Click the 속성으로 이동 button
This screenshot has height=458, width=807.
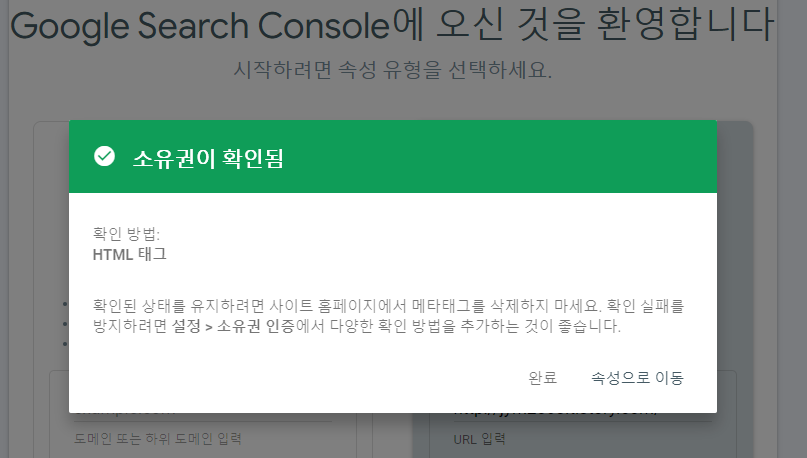[637, 378]
